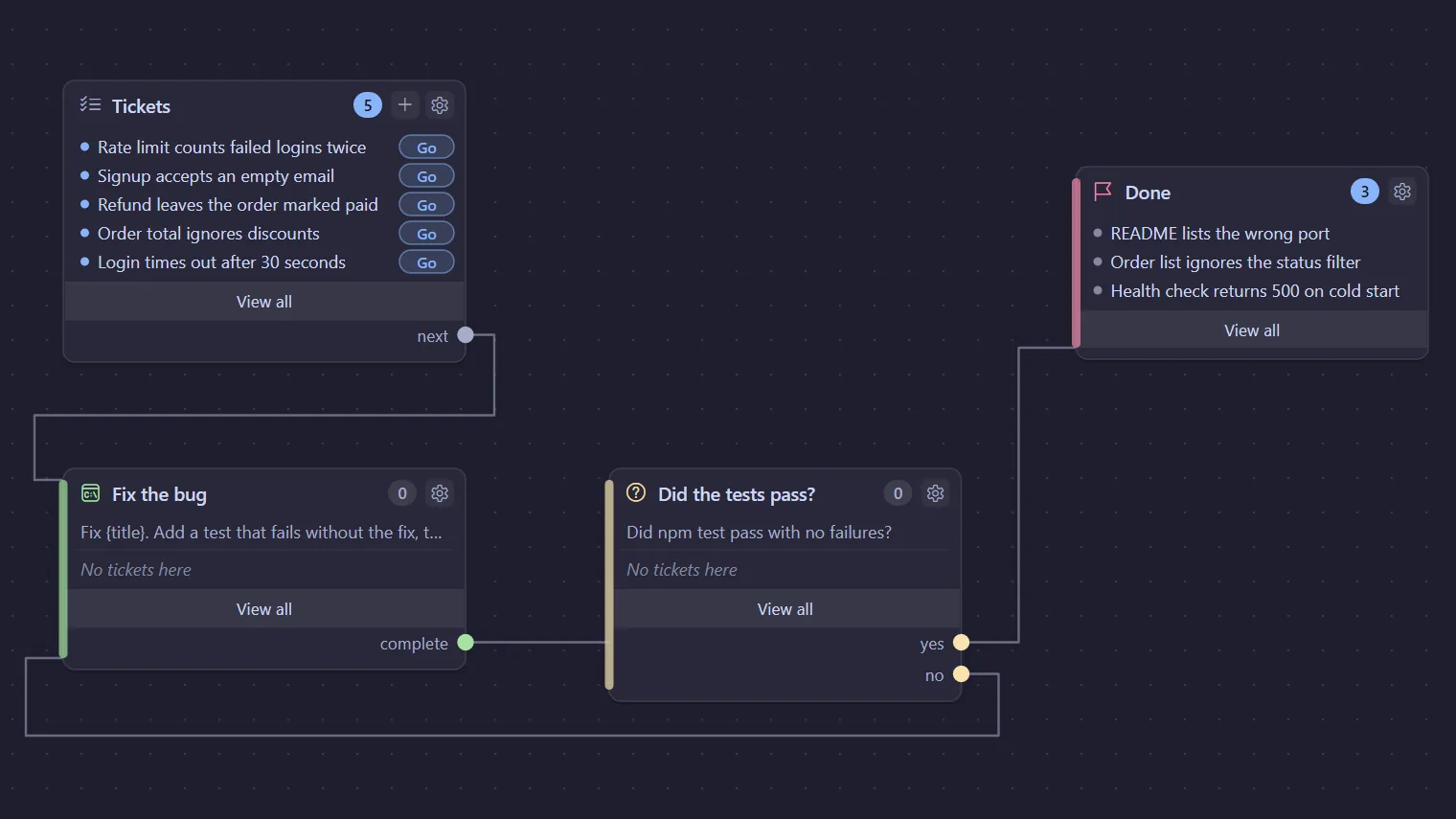This screenshot has width=1456, height=819.
Task: Click the no output port
Action: click(962, 674)
